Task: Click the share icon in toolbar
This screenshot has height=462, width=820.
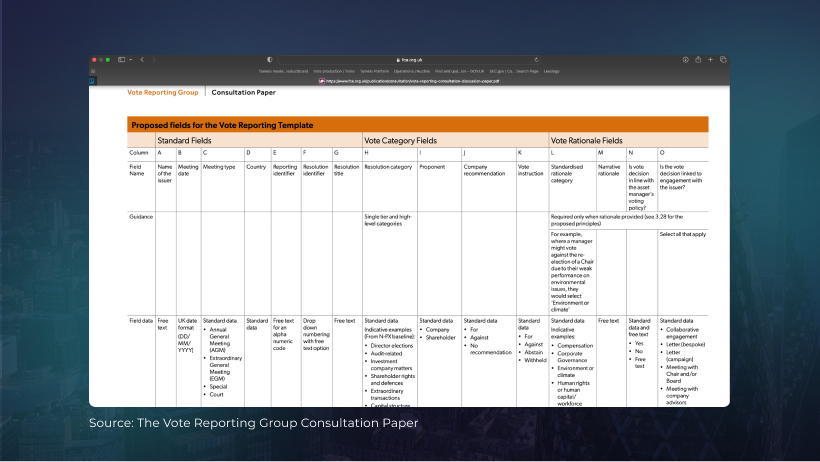Action: click(x=698, y=60)
